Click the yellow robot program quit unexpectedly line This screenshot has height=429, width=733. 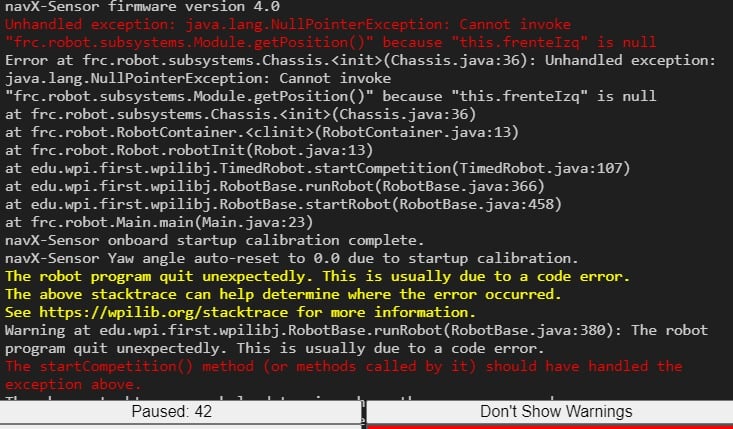point(317,276)
